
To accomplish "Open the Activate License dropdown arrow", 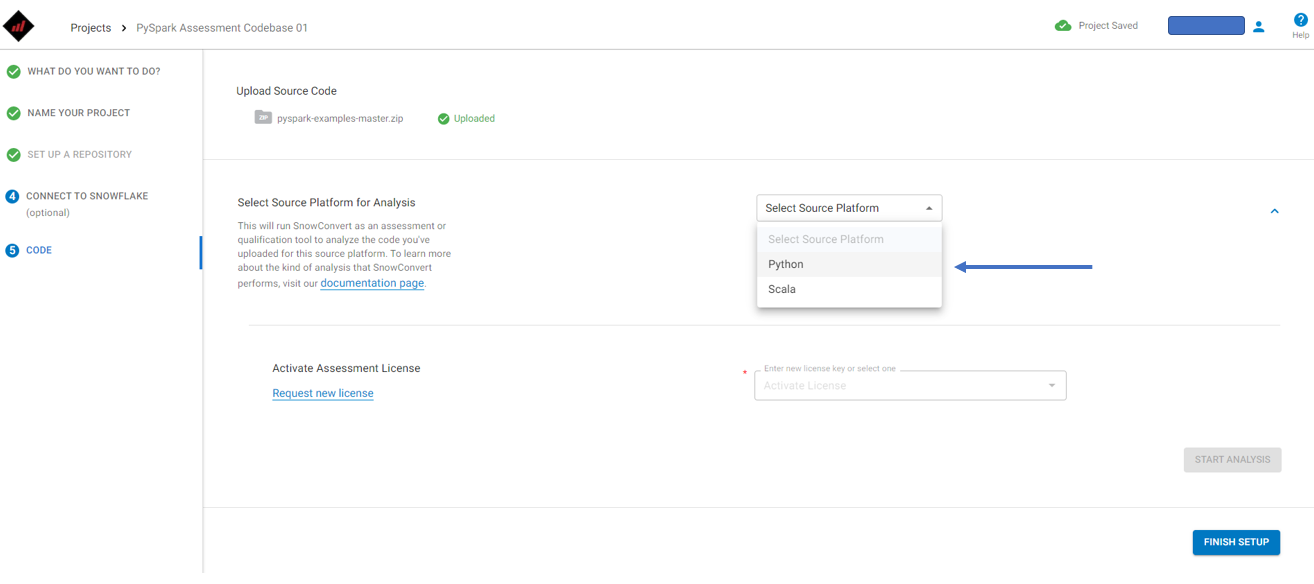I will [x=1052, y=386].
